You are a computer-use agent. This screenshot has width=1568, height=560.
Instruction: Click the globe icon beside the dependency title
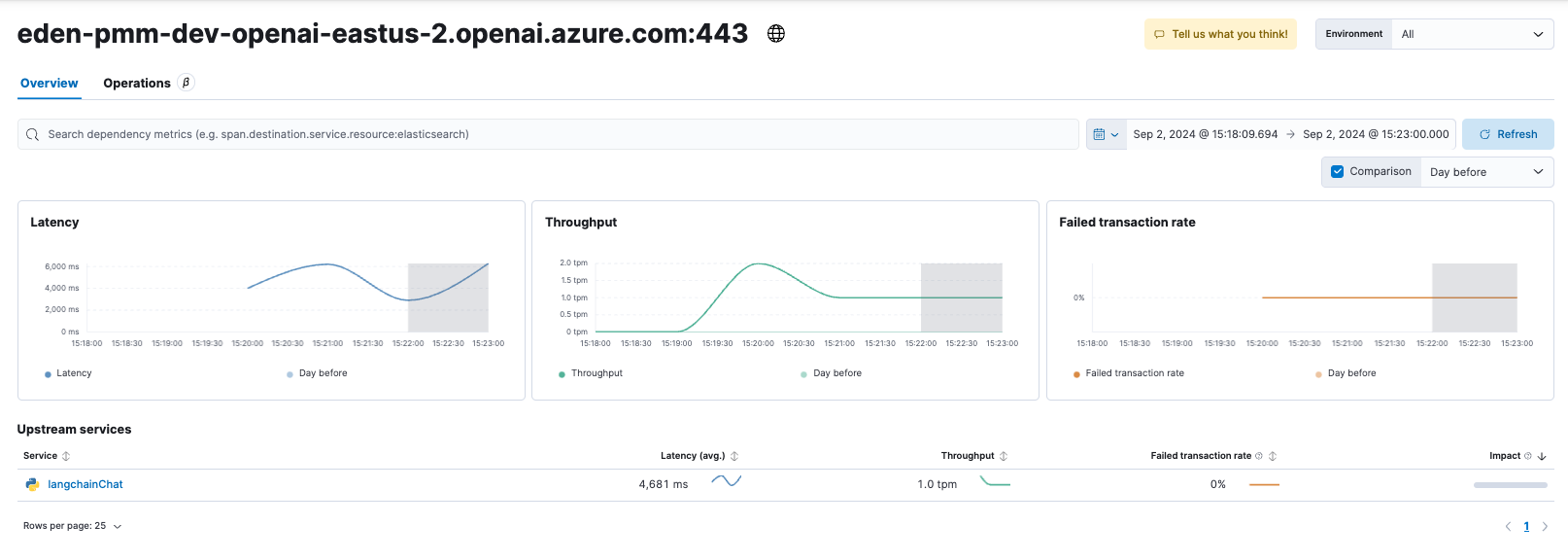point(776,34)
